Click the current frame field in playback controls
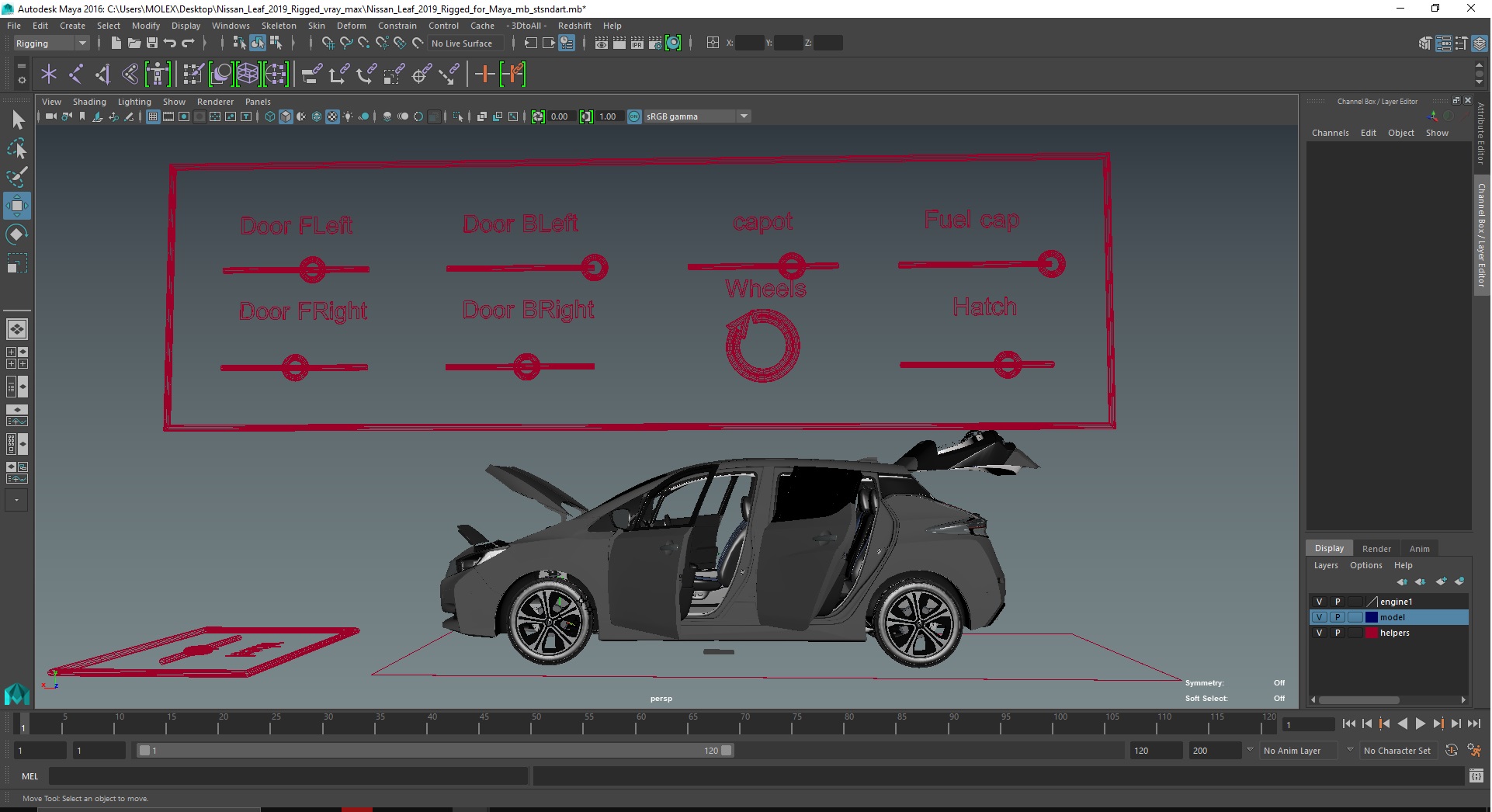Viewport: 1492px width, 812px height. pos(1309,725)
